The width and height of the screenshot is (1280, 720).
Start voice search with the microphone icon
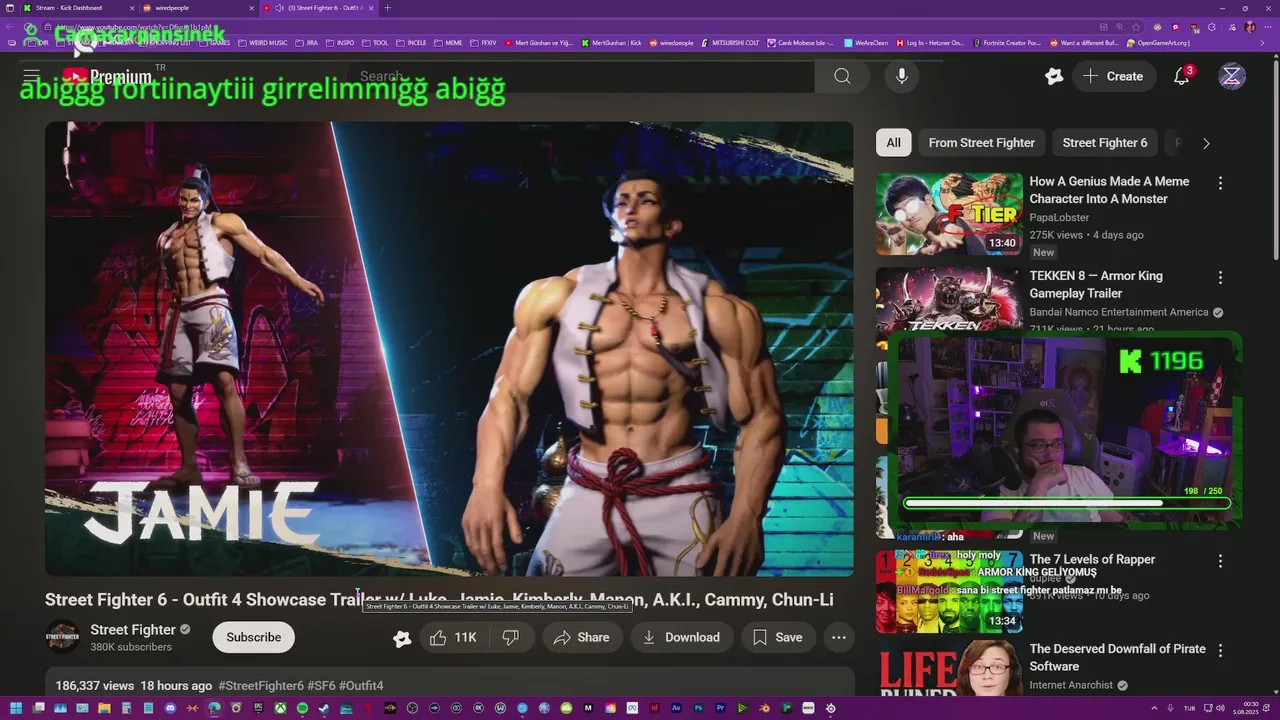pyautogui.click(x=901, y=76)
